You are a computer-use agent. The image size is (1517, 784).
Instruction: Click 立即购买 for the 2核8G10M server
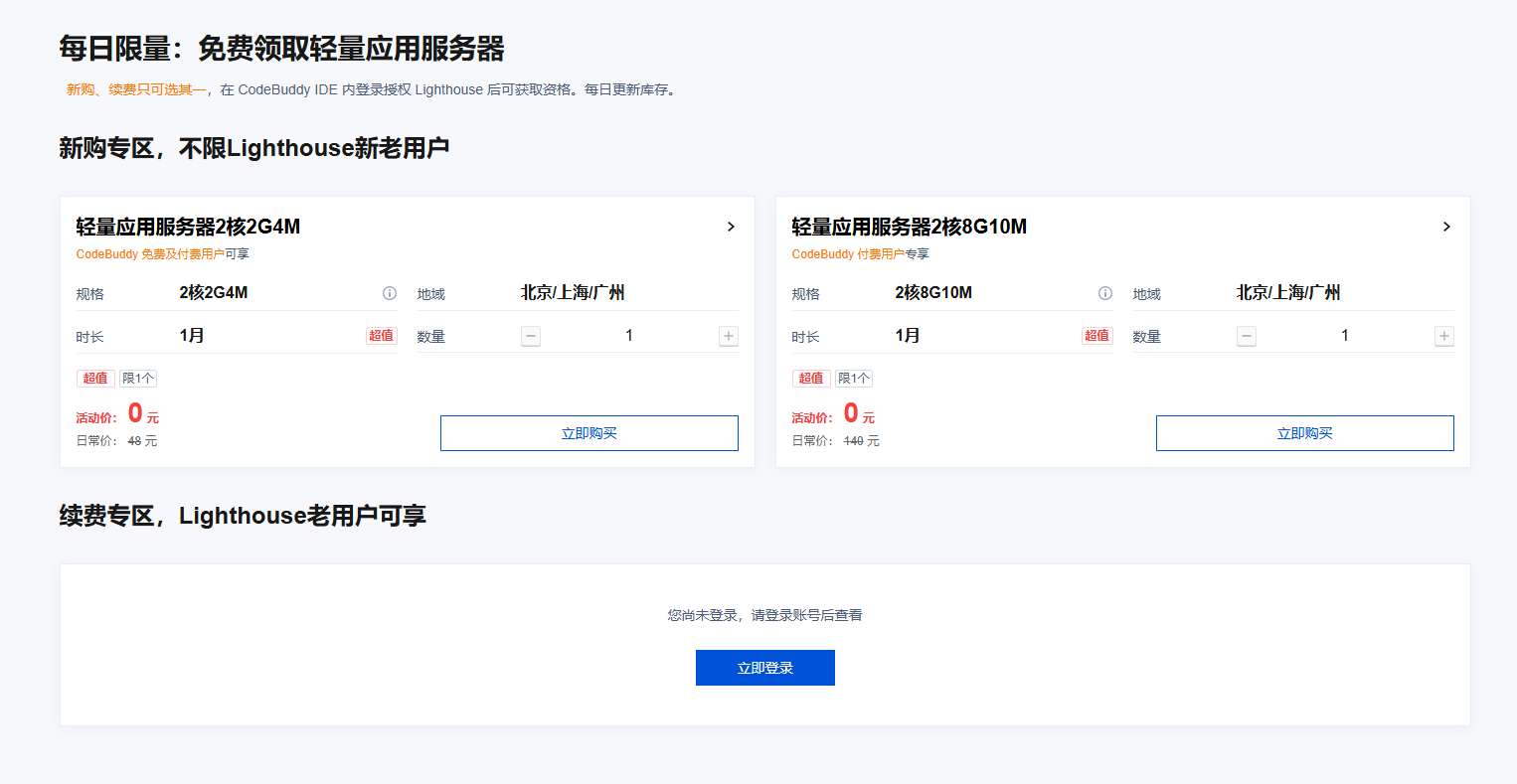(1304, 432)
